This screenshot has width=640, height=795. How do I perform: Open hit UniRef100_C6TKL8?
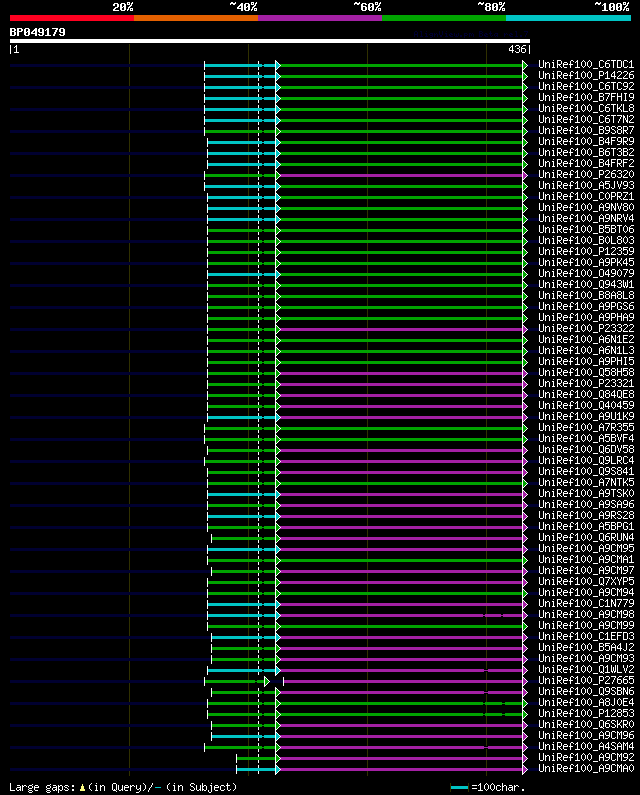(x=586, y=109)
